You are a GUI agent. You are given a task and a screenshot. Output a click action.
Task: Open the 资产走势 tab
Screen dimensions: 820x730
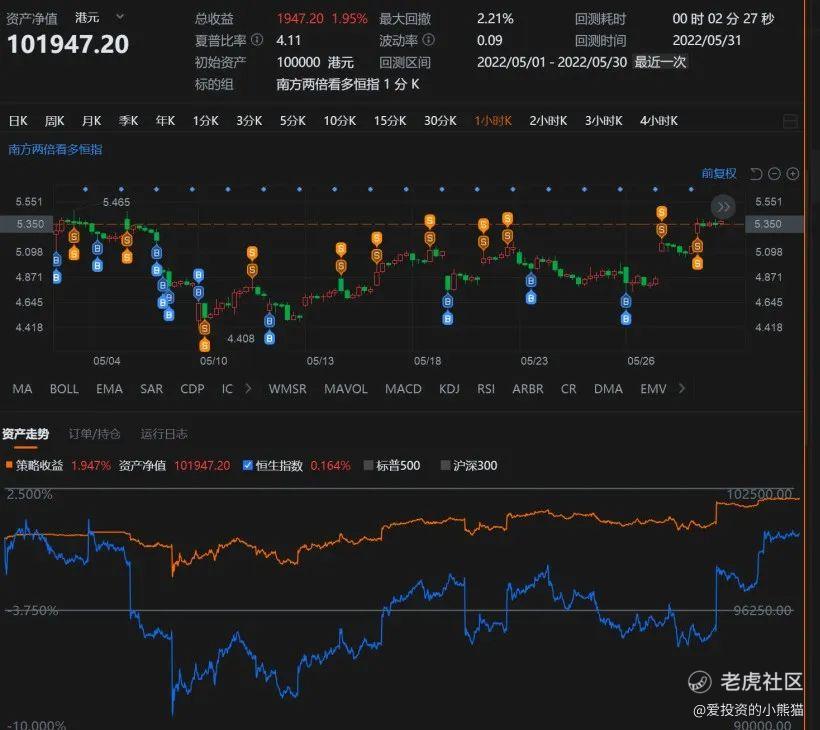[x=25, y=434]
